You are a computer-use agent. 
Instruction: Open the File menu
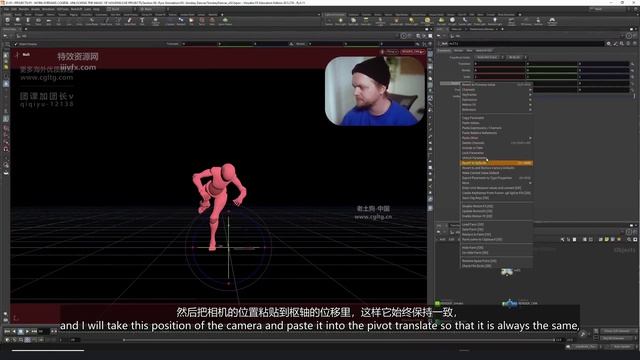(7, 9)
